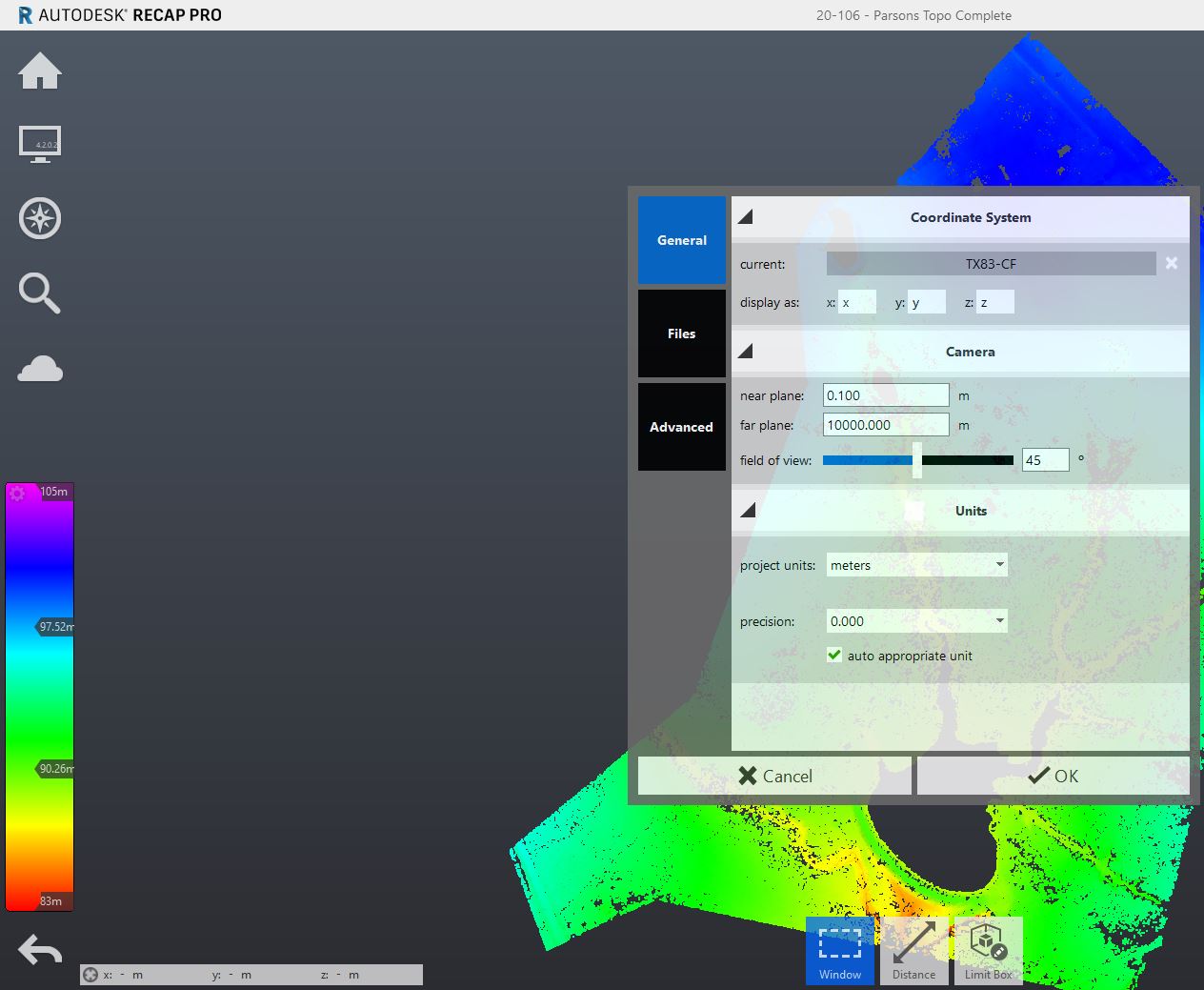Switch to the Files tab

click(681, 333)
